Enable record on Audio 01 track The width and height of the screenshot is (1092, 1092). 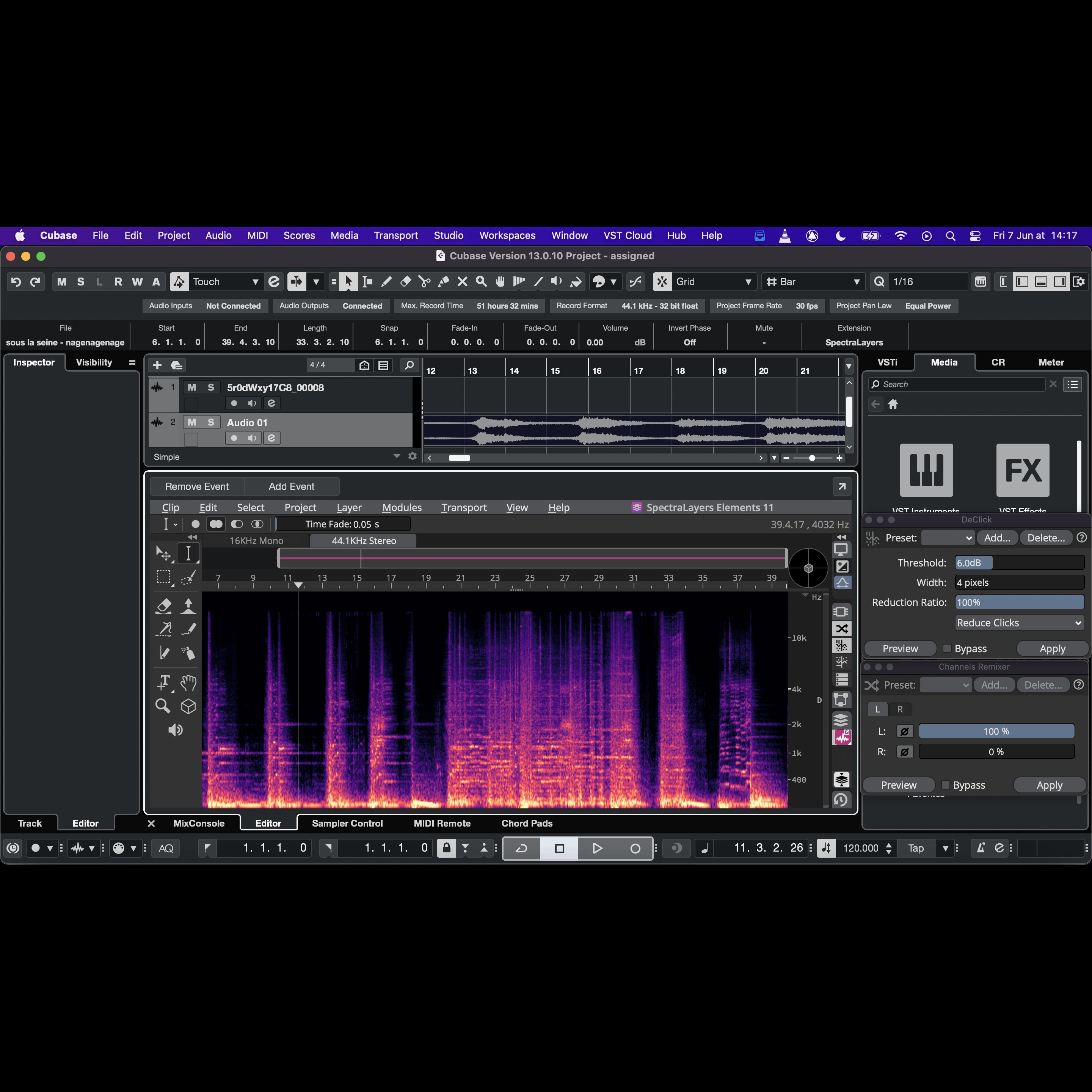234,438
